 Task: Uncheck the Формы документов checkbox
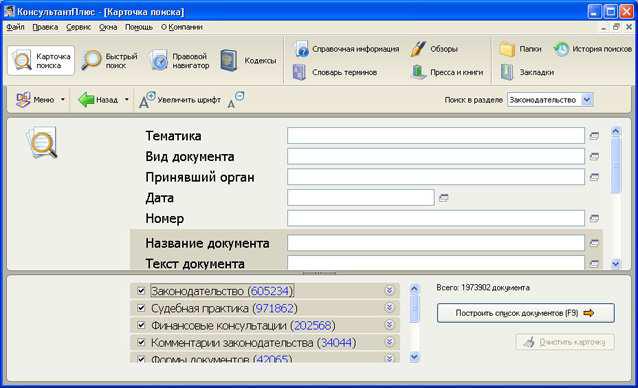(141, 359)
